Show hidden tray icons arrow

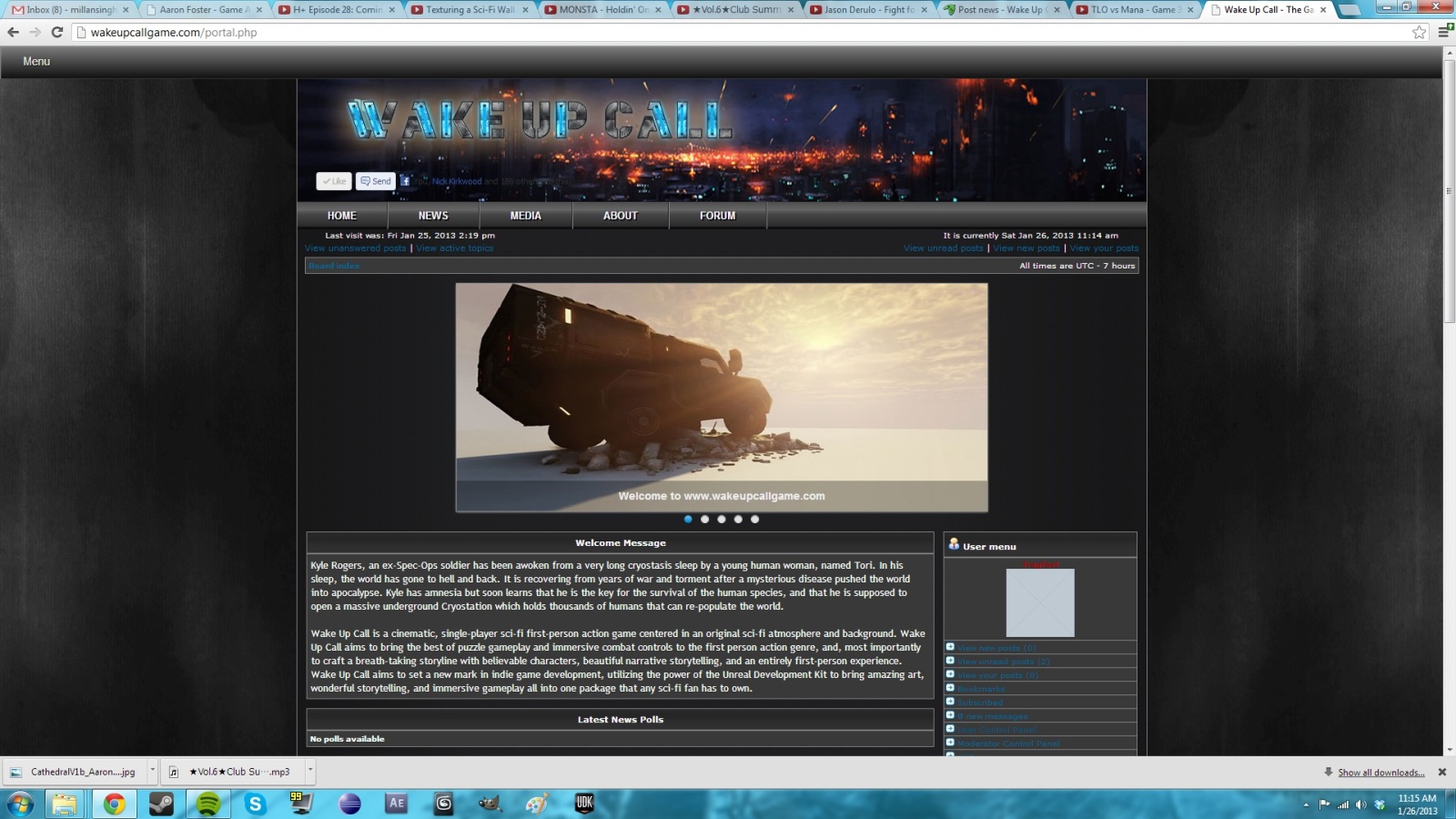pos(1306,804)
